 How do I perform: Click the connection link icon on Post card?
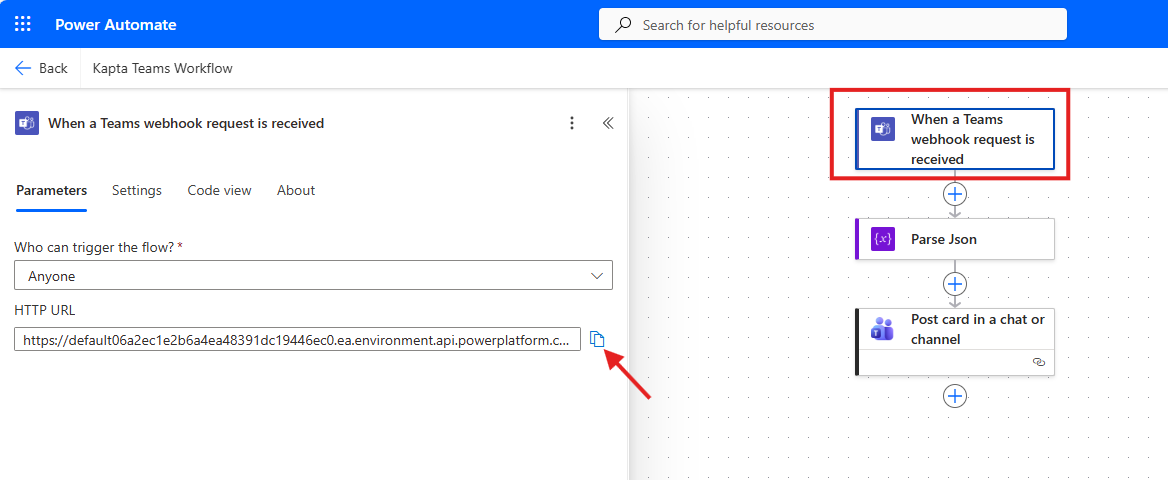point(1038,362)
